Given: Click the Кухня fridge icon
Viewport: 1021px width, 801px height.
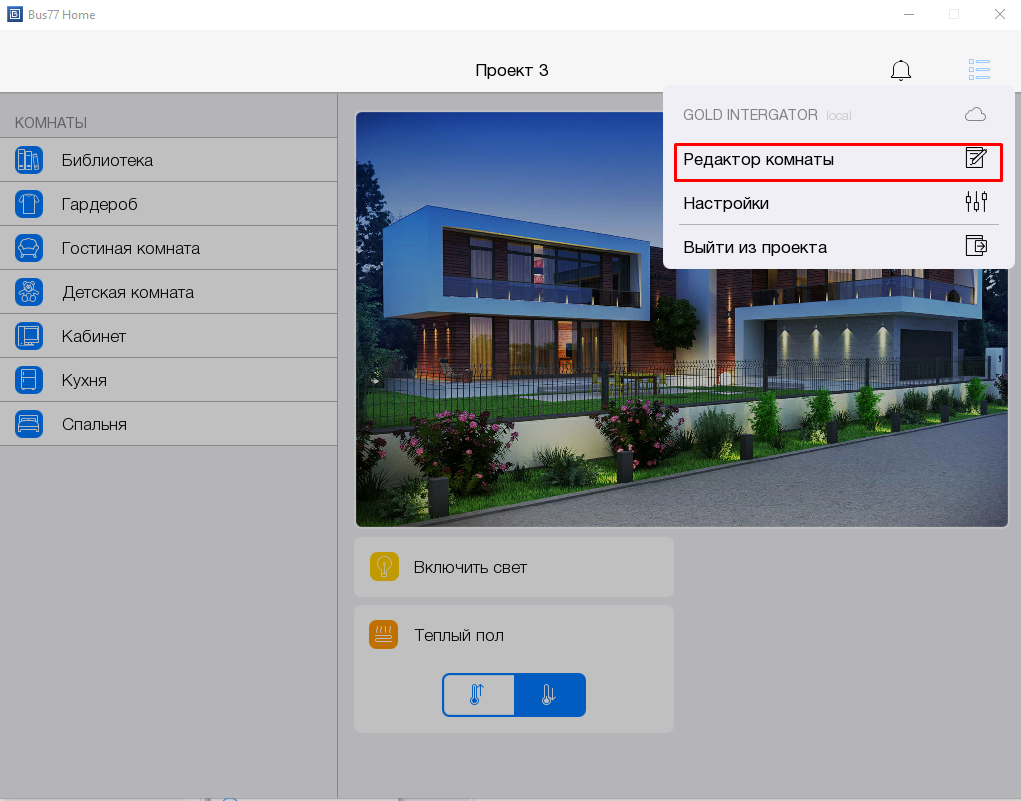Looking at the screenshot, I should pos(29,380).
